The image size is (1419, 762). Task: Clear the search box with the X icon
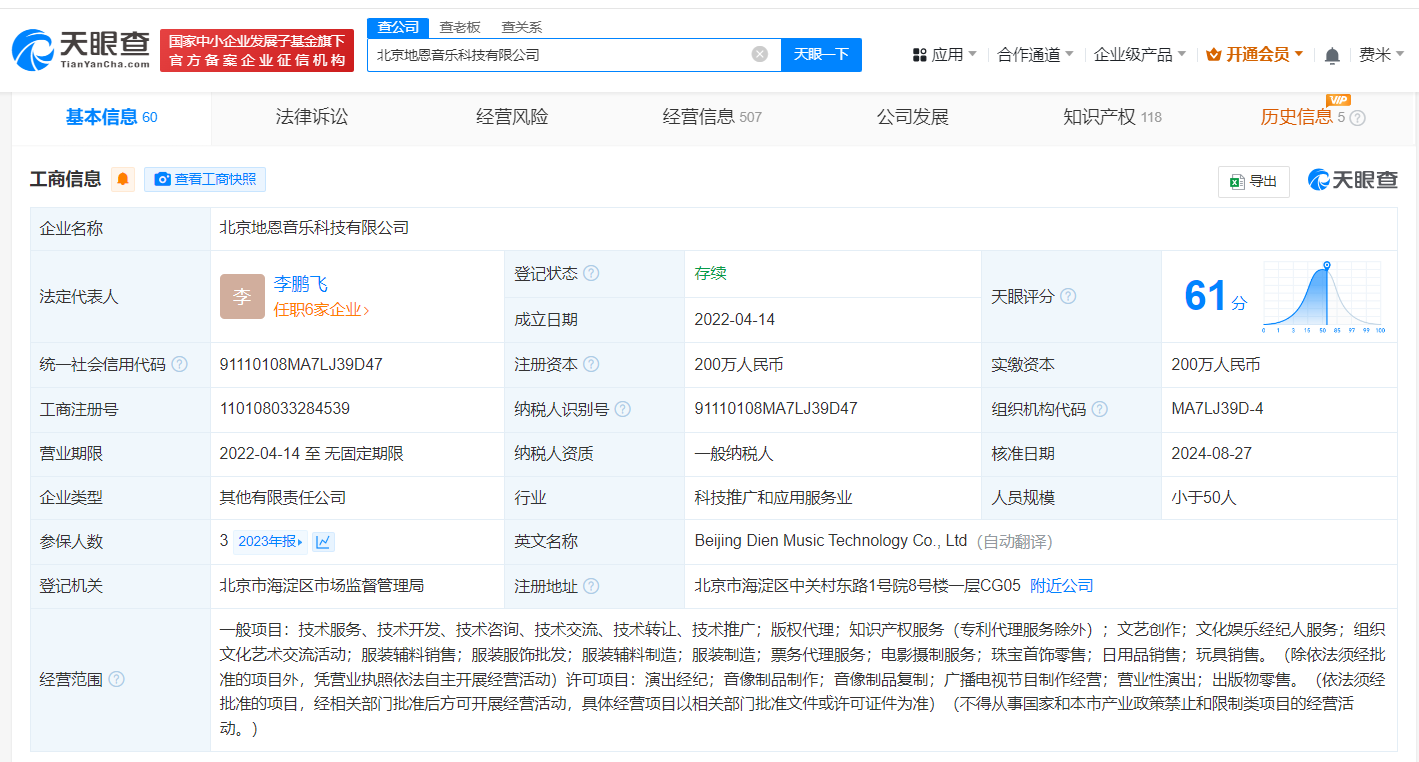(758, 54)
